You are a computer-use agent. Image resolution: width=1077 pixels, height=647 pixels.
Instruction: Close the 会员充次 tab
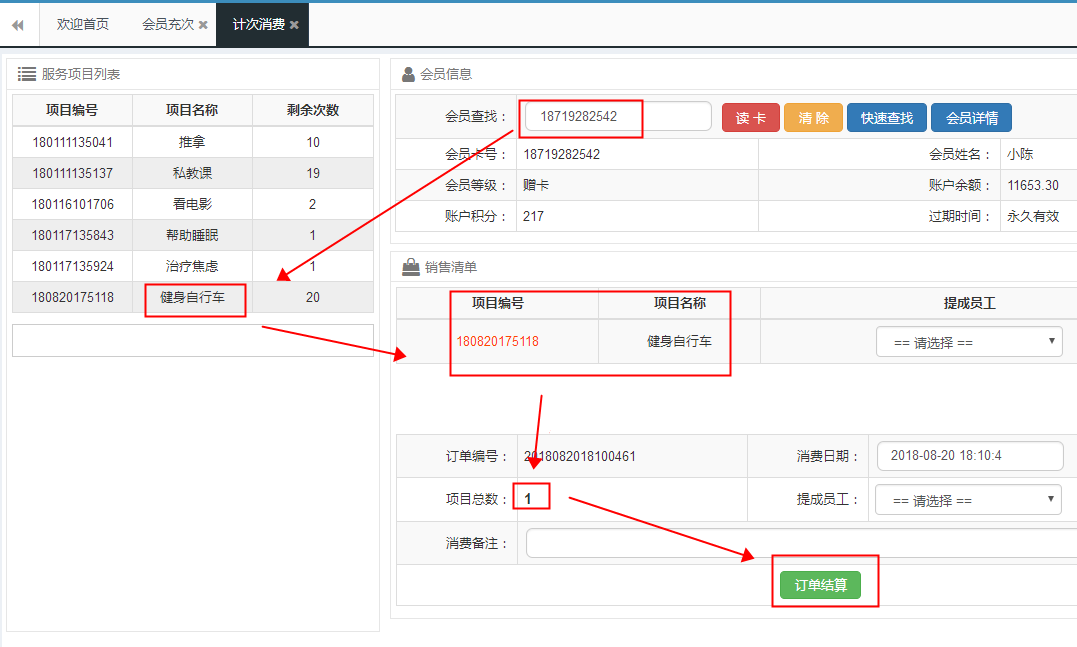(x=203, y=25)
